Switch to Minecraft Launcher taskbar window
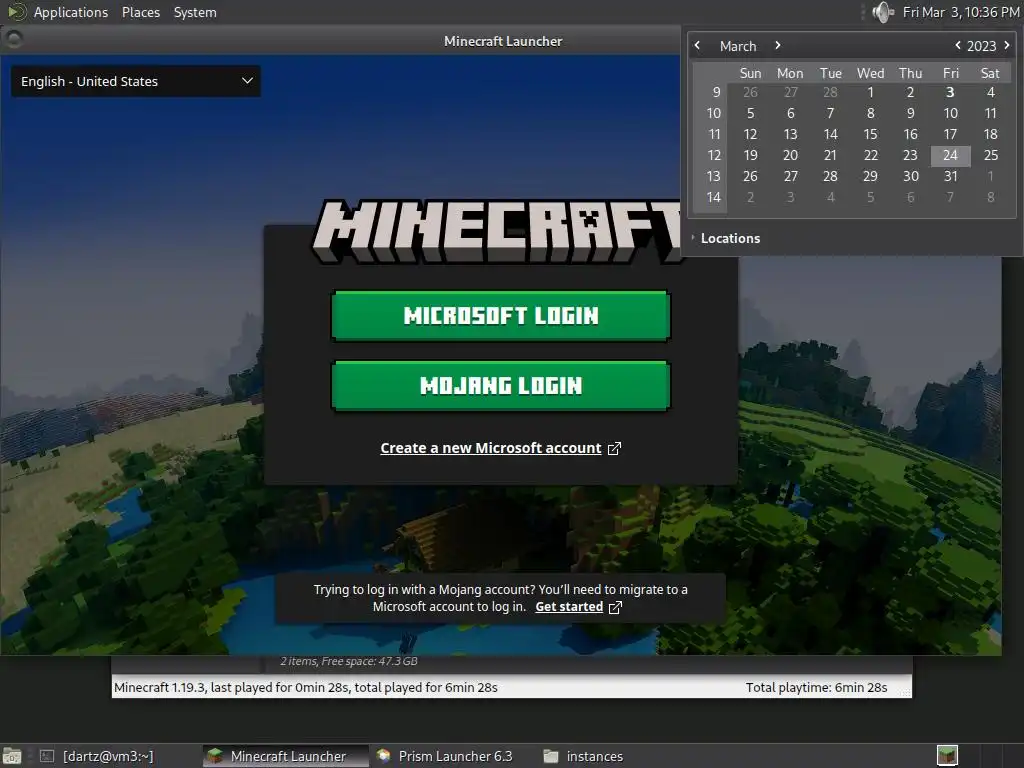The image size is (1024, 768). pos(285,756)
